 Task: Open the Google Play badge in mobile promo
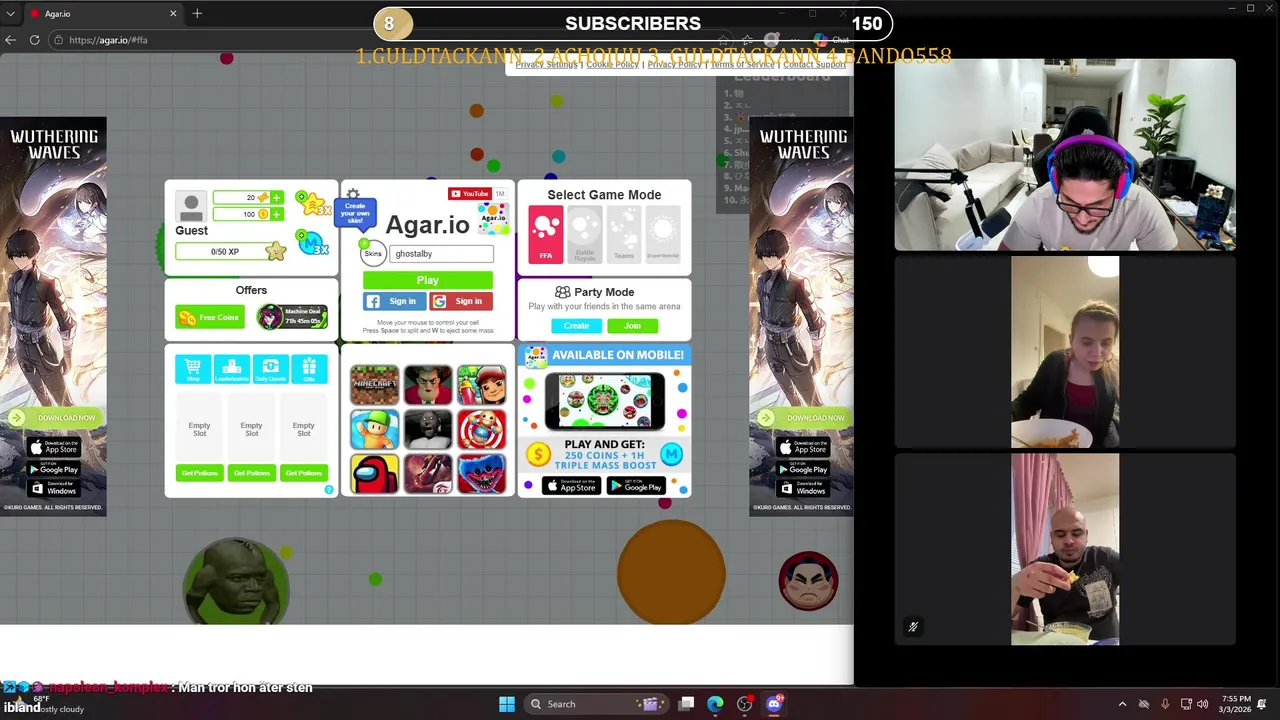(637, 486)
